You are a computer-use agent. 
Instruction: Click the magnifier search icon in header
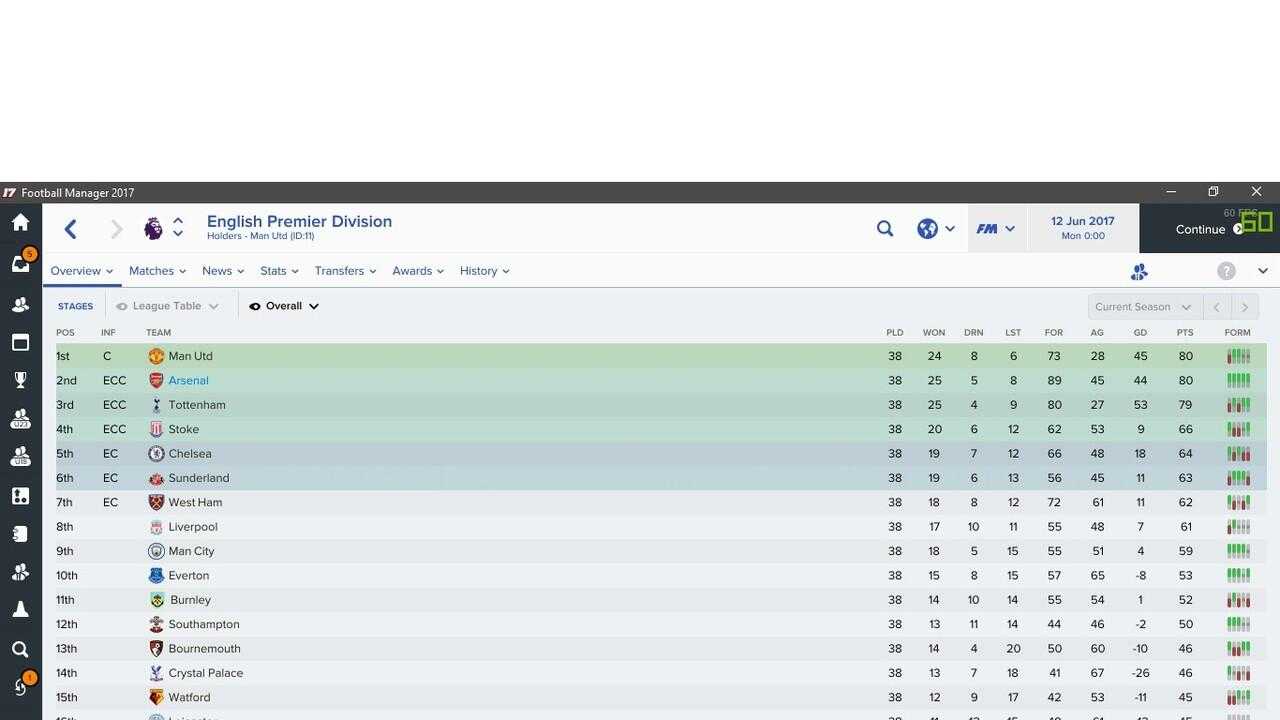click(x=885, y=229)
